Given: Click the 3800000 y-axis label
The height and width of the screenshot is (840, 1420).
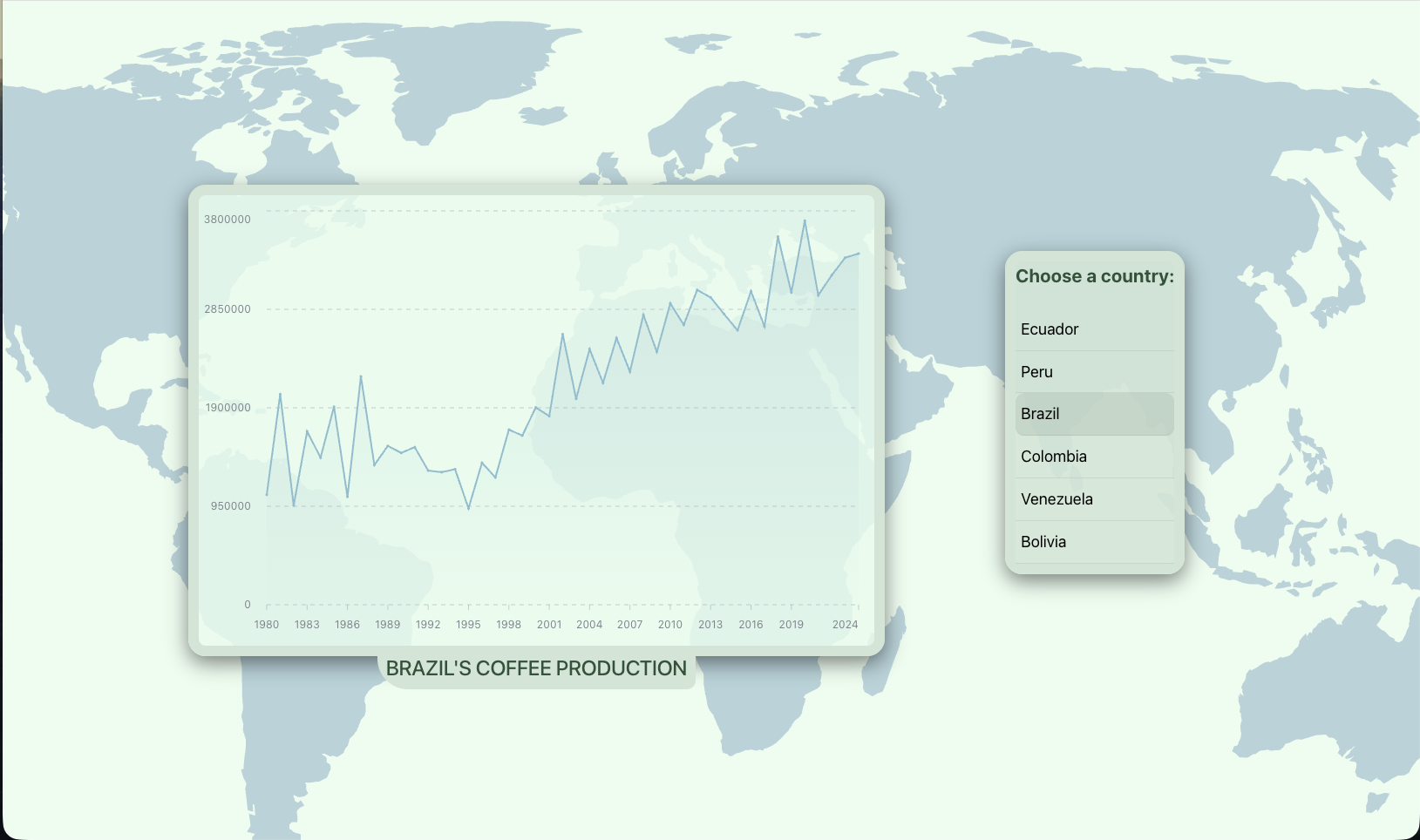Looking at the screenshot, I should (x=228, y=220).
